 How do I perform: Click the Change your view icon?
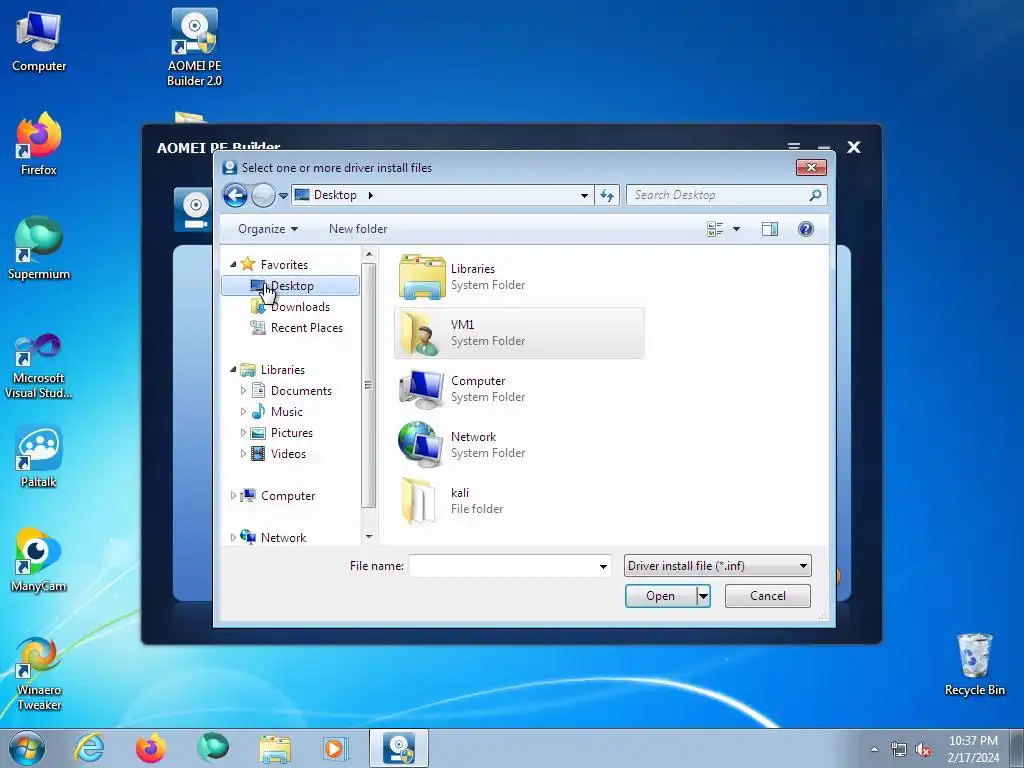[715, 229]
